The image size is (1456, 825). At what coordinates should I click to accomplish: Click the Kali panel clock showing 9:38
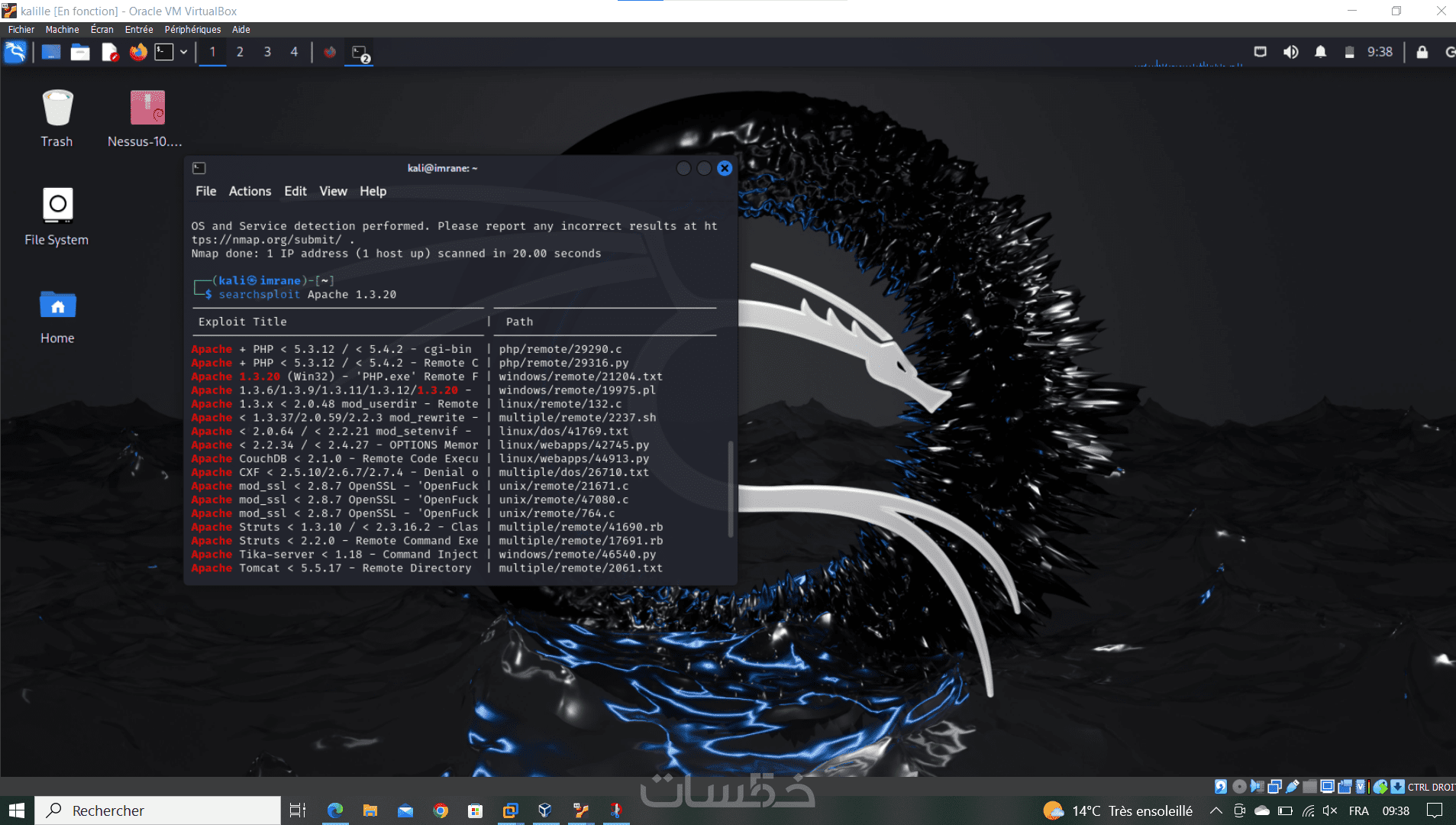[x=1380, y=52]
